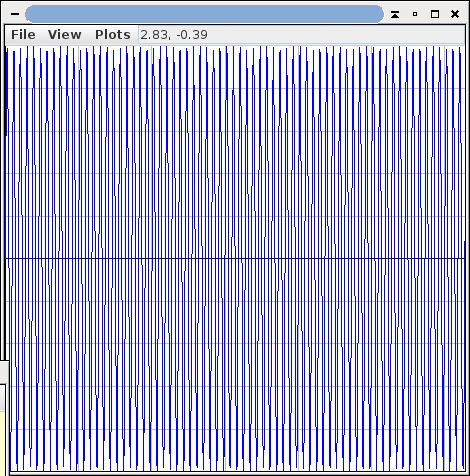Click the thick blue bar at plot's left edge
Screen dimensions: 470x476
(x=7, y=92)
